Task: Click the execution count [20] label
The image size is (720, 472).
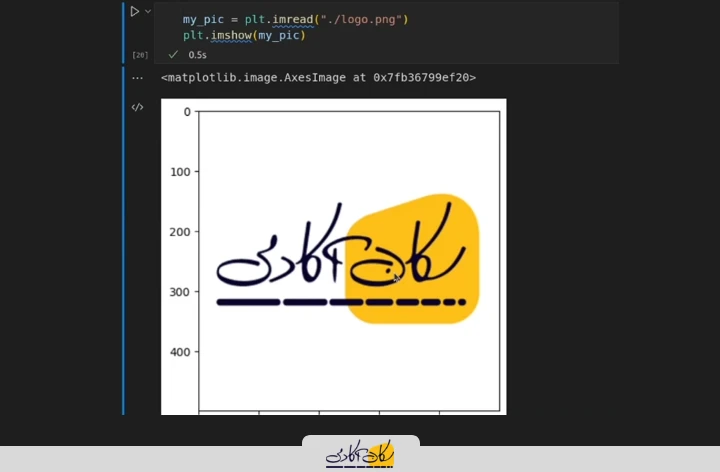Action: pyautogui.click(x=140, y=55)
